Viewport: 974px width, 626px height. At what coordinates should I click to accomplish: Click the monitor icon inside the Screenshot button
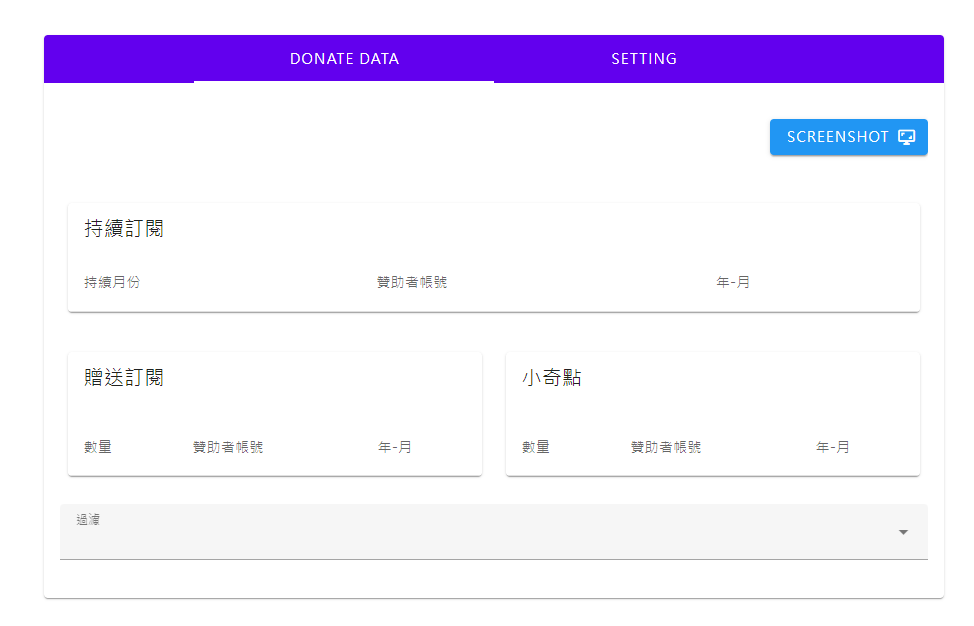906,137
